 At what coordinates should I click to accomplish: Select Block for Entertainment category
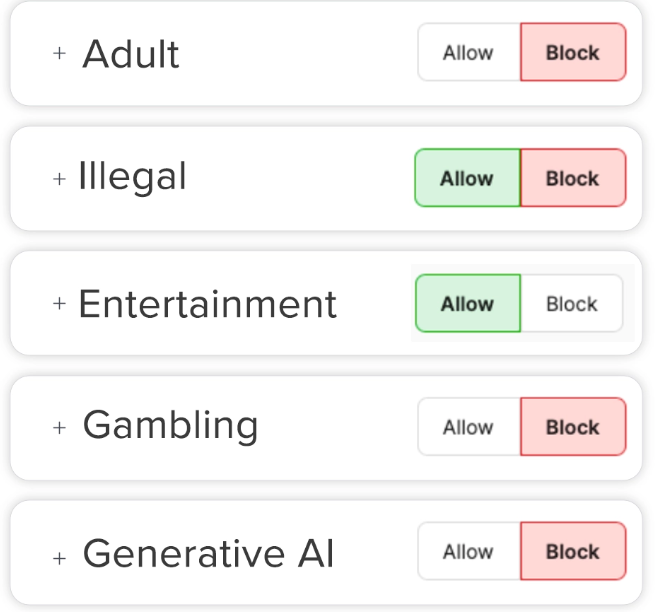[x=572, y=304]
